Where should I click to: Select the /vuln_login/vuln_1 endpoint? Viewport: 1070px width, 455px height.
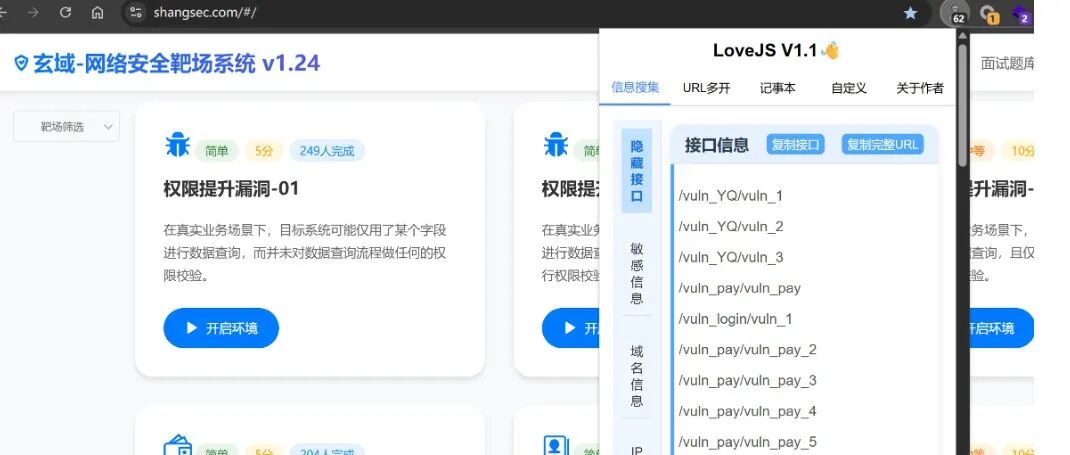(736, 319)
